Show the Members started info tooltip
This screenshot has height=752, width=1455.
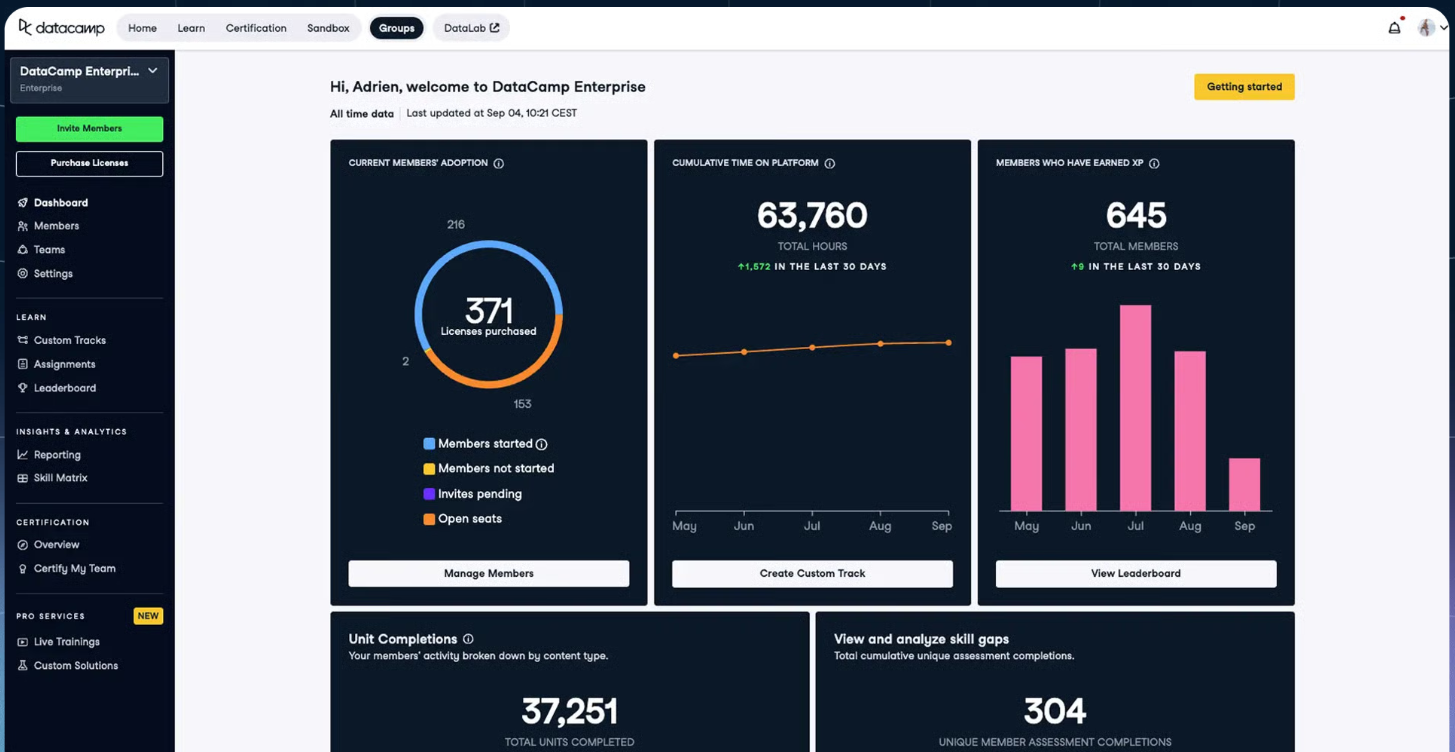539,443
